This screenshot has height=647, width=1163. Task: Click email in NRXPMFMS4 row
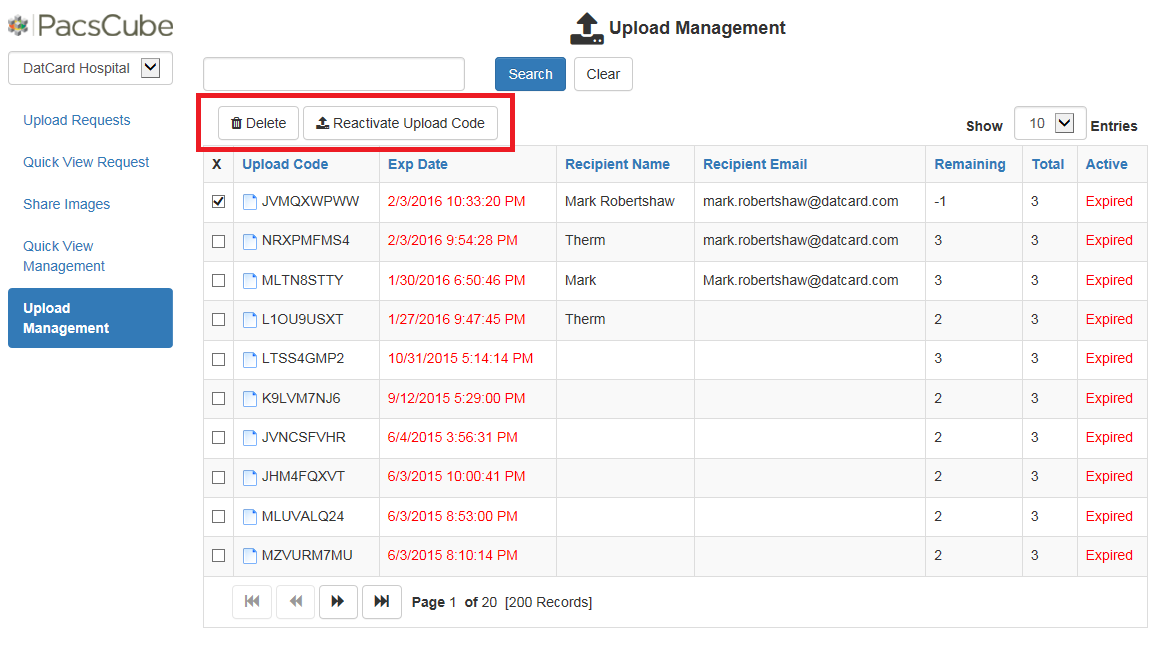click(x=800, y=241)
